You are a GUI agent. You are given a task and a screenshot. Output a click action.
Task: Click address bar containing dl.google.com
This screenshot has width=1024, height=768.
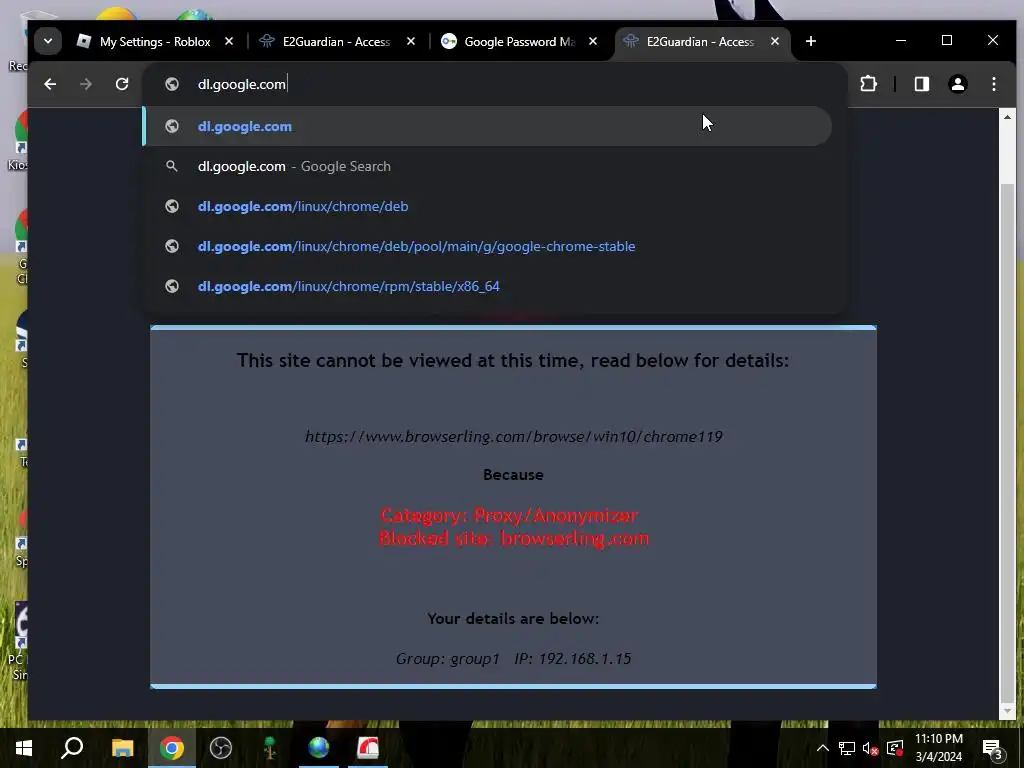[495, 84]
